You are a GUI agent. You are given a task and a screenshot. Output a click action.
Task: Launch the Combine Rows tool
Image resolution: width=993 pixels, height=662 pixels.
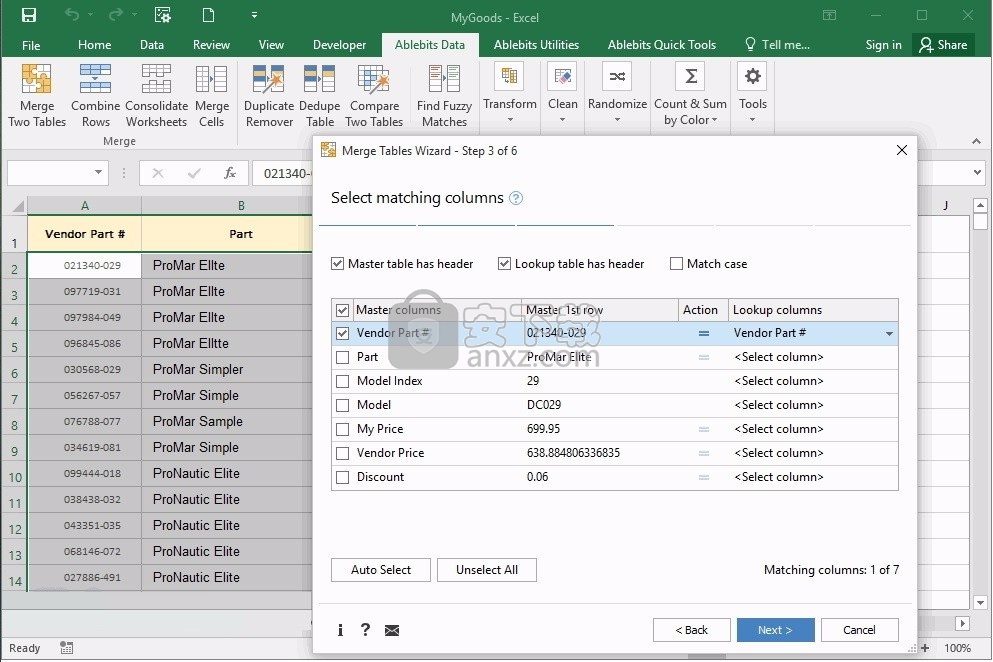tap(96, 96)
